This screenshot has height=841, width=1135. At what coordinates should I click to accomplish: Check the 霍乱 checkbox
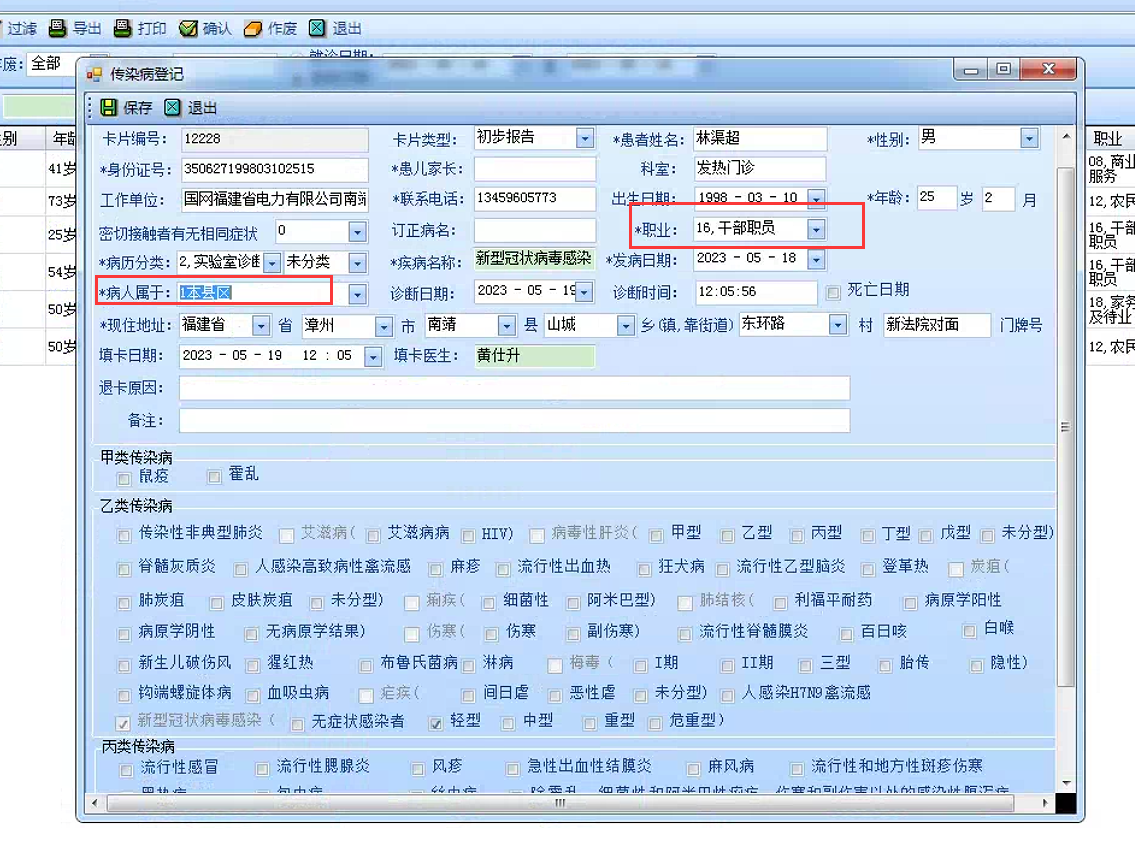[214, 476]
